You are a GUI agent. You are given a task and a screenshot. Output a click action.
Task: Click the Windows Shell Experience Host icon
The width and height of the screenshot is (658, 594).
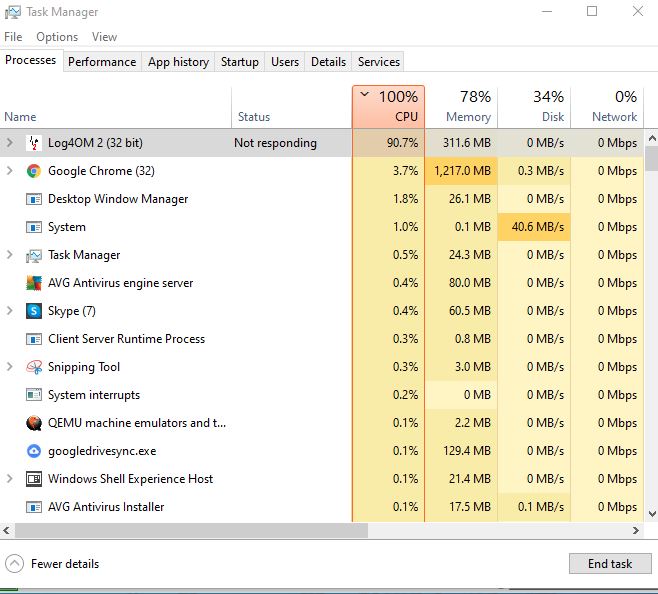pyautogui.click(x=34, y=479)
